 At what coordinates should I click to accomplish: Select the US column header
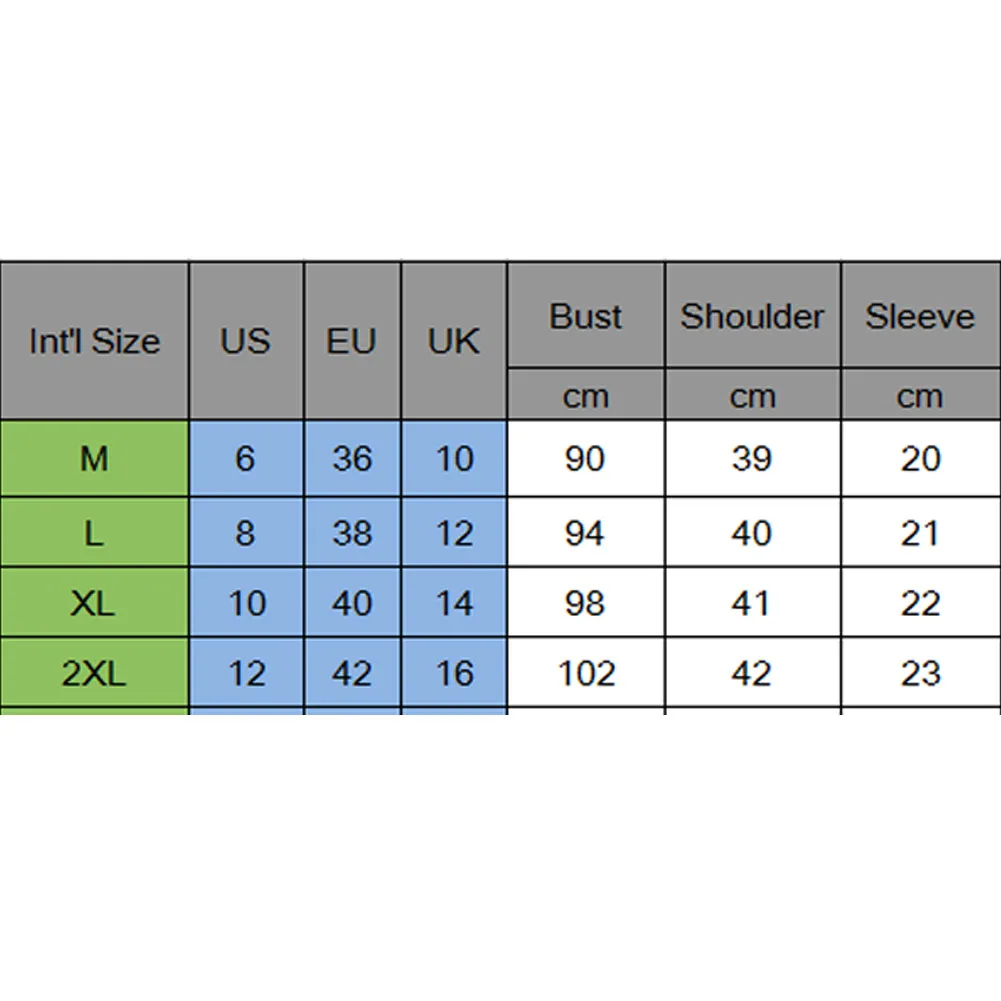pyautogui.click(x=246, y=341)
